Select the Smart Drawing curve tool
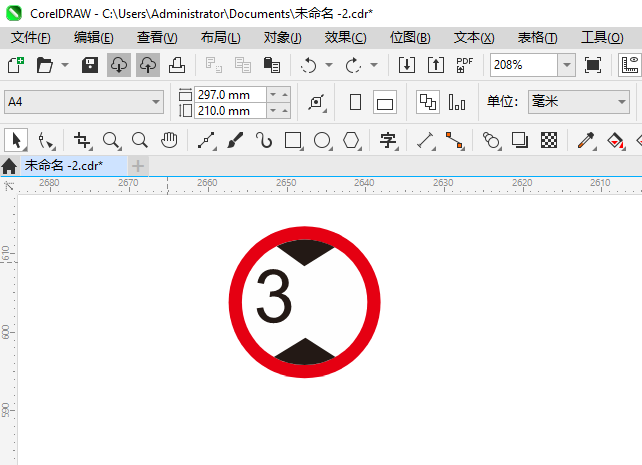The height and width of the screenshot is (465, 642). point(264,140)
